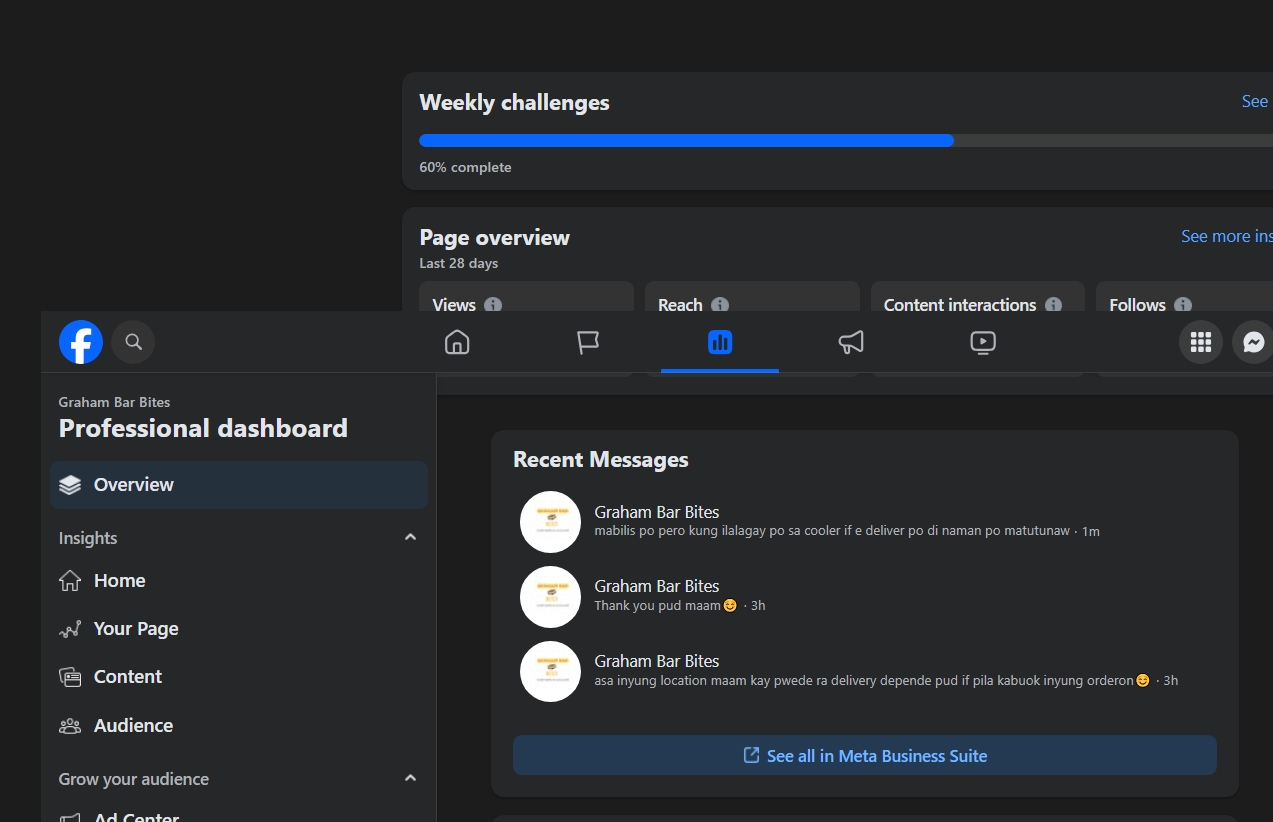Open Audience in the sidebar
Viewport: 1273px width, 822px height.
coord(239,726)
